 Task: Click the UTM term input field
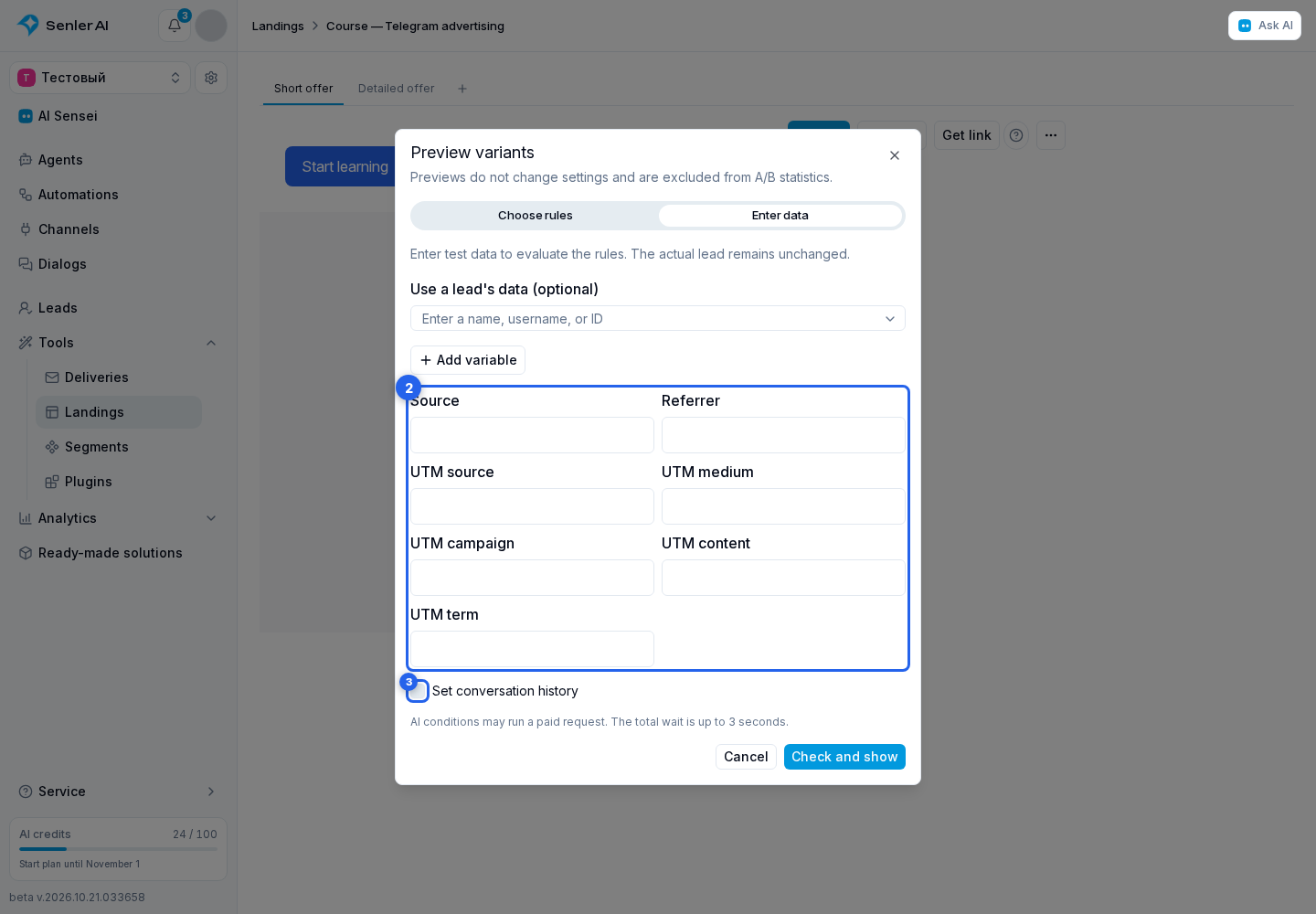[x=532, y=649]
